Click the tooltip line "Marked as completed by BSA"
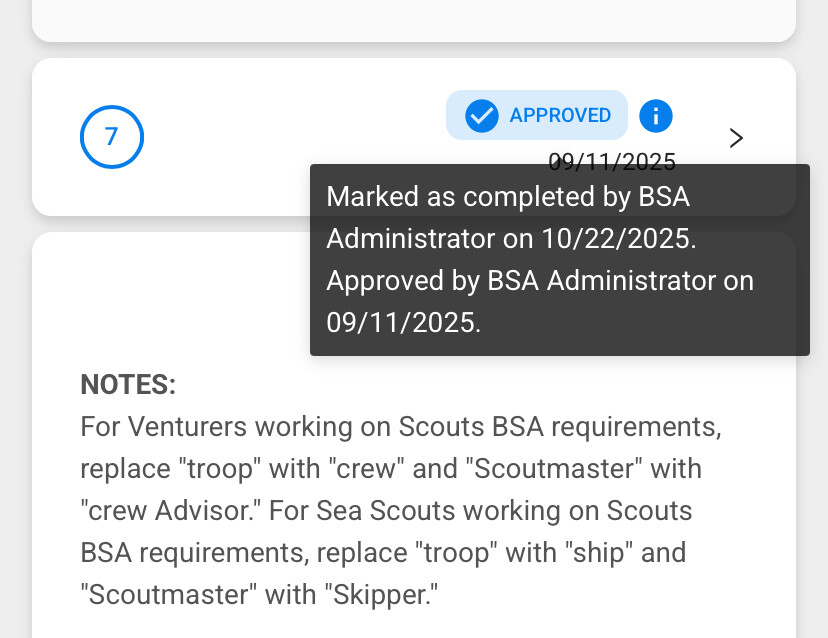The height and width of the screenshot is (638, 828). click(508, 197)
